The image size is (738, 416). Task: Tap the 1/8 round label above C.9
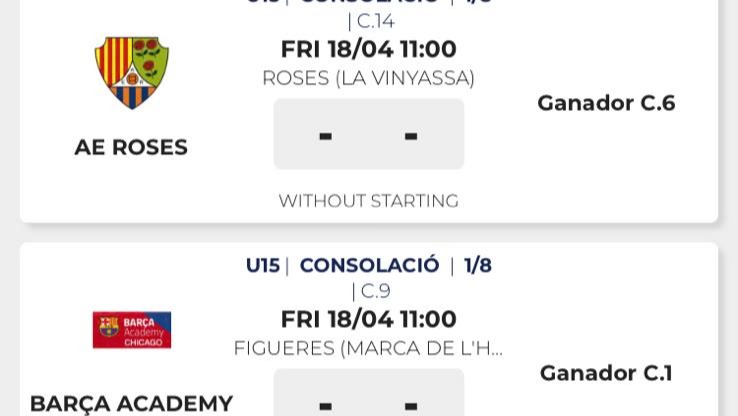(478, 265)
